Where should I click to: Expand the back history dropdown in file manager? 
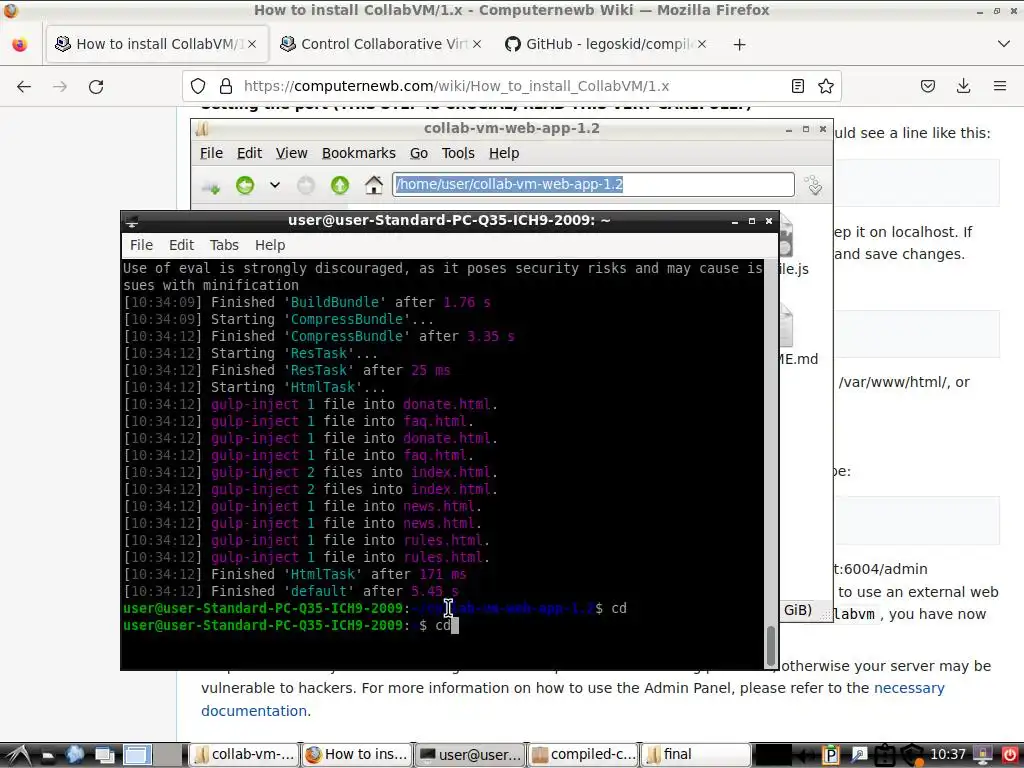[x=275, y=185]
